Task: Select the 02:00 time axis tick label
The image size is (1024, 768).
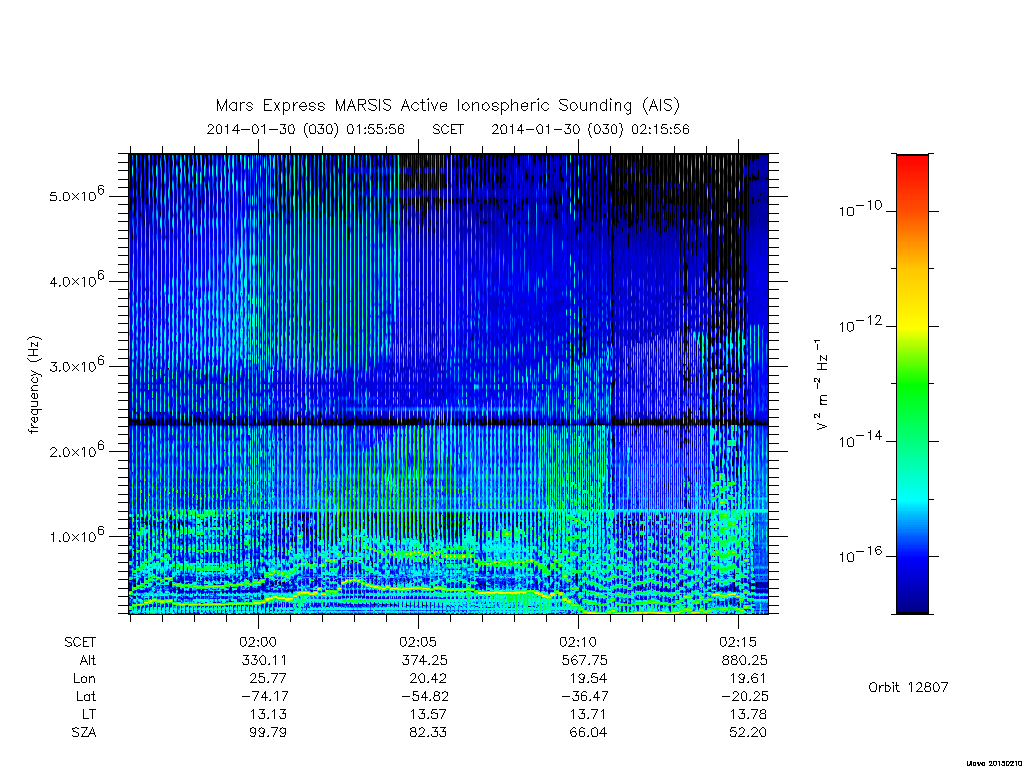Action: 258,642
